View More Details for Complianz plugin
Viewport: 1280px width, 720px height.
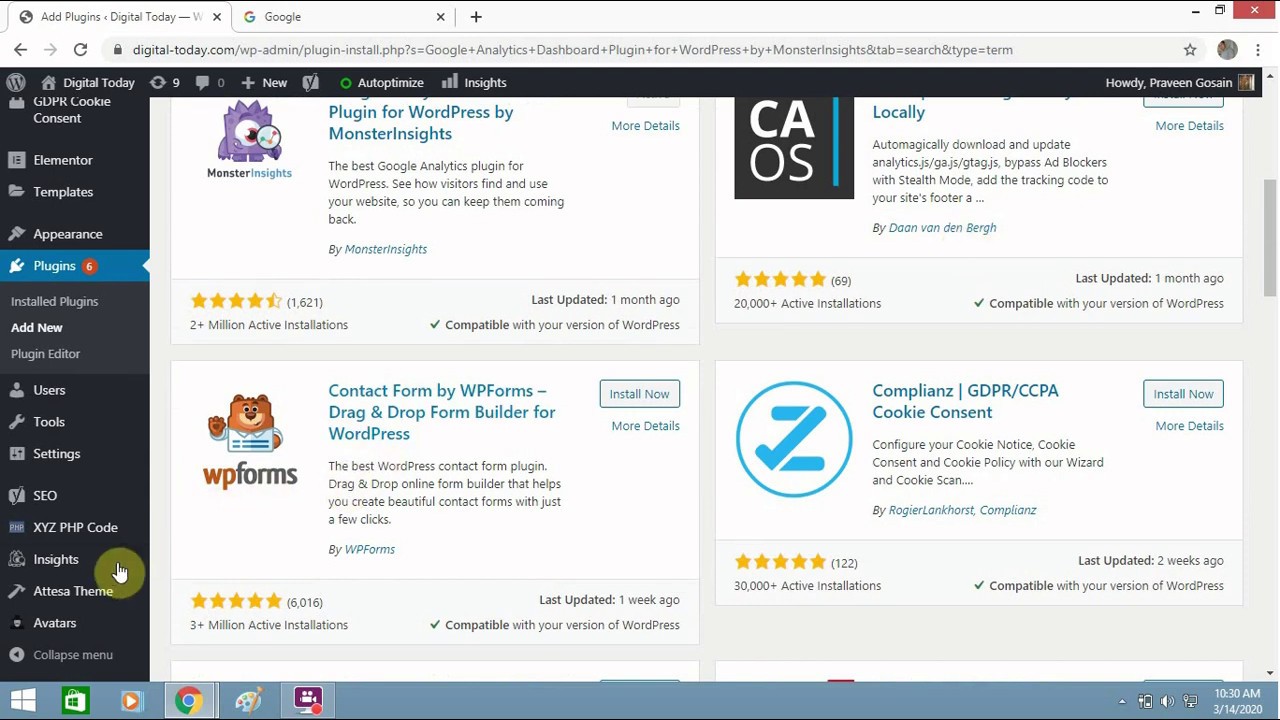(1189, 426)
